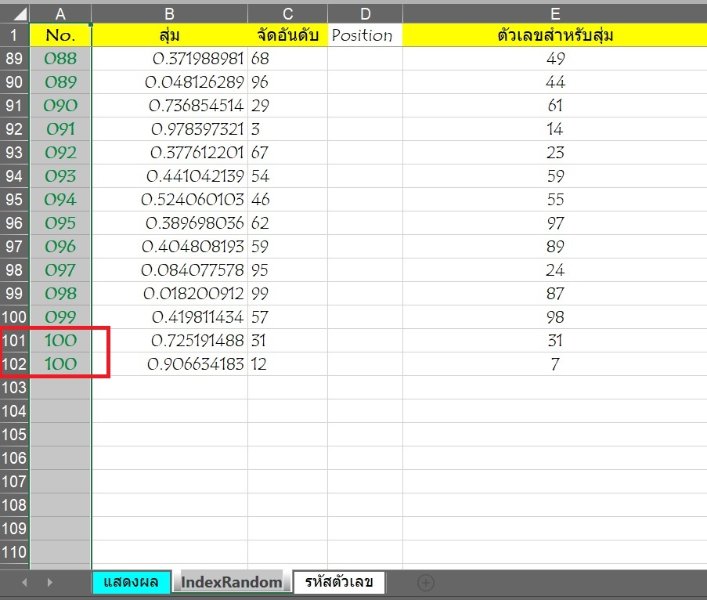The height and width of the screenshot is (600, 707).
Task: Switch to the แสดงผล sheet tab
Action: 130,581
